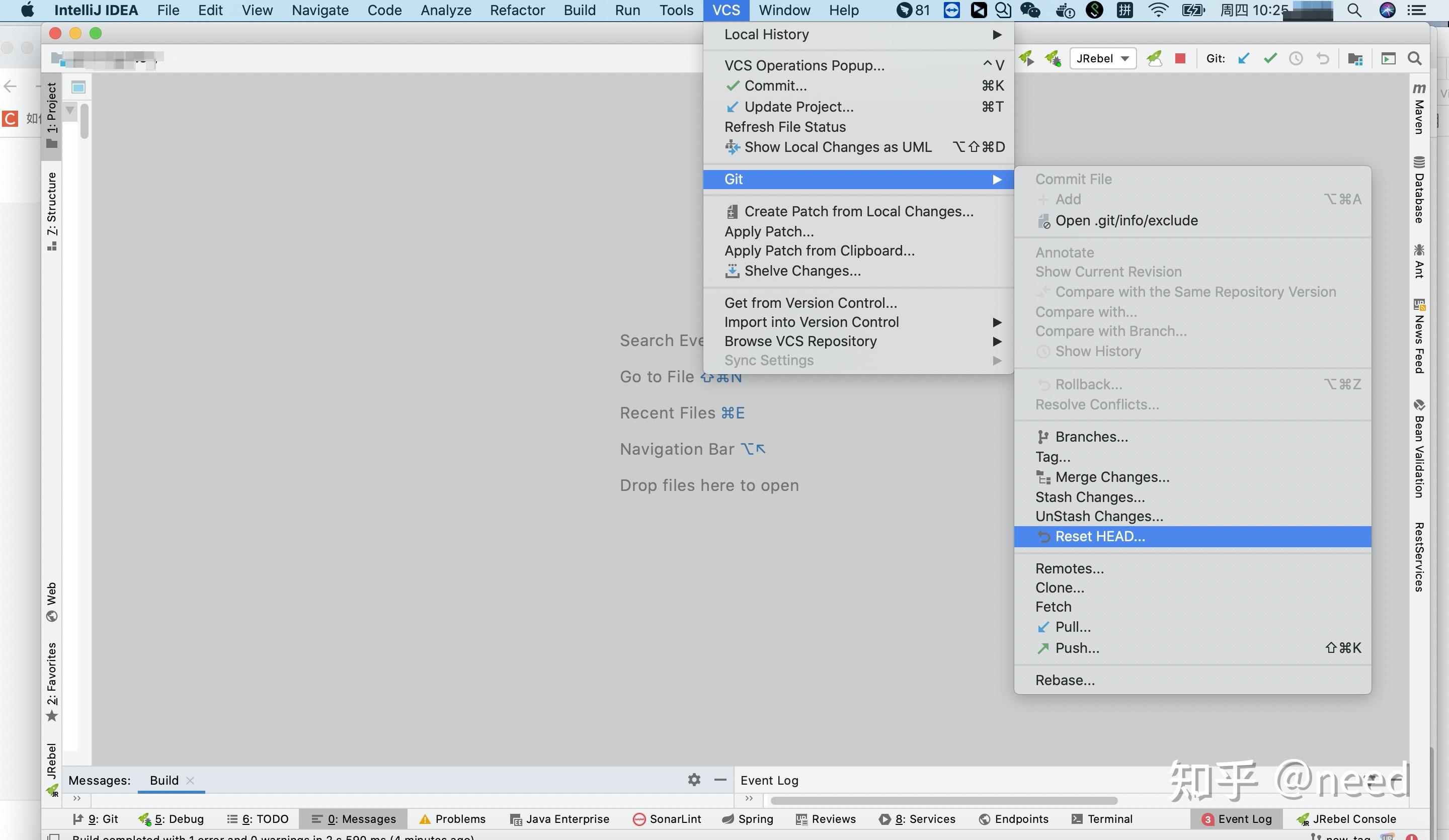Screen dimensions: 1449x840
Task: Close the Build messages tab
Action: [x=190, y=780]
